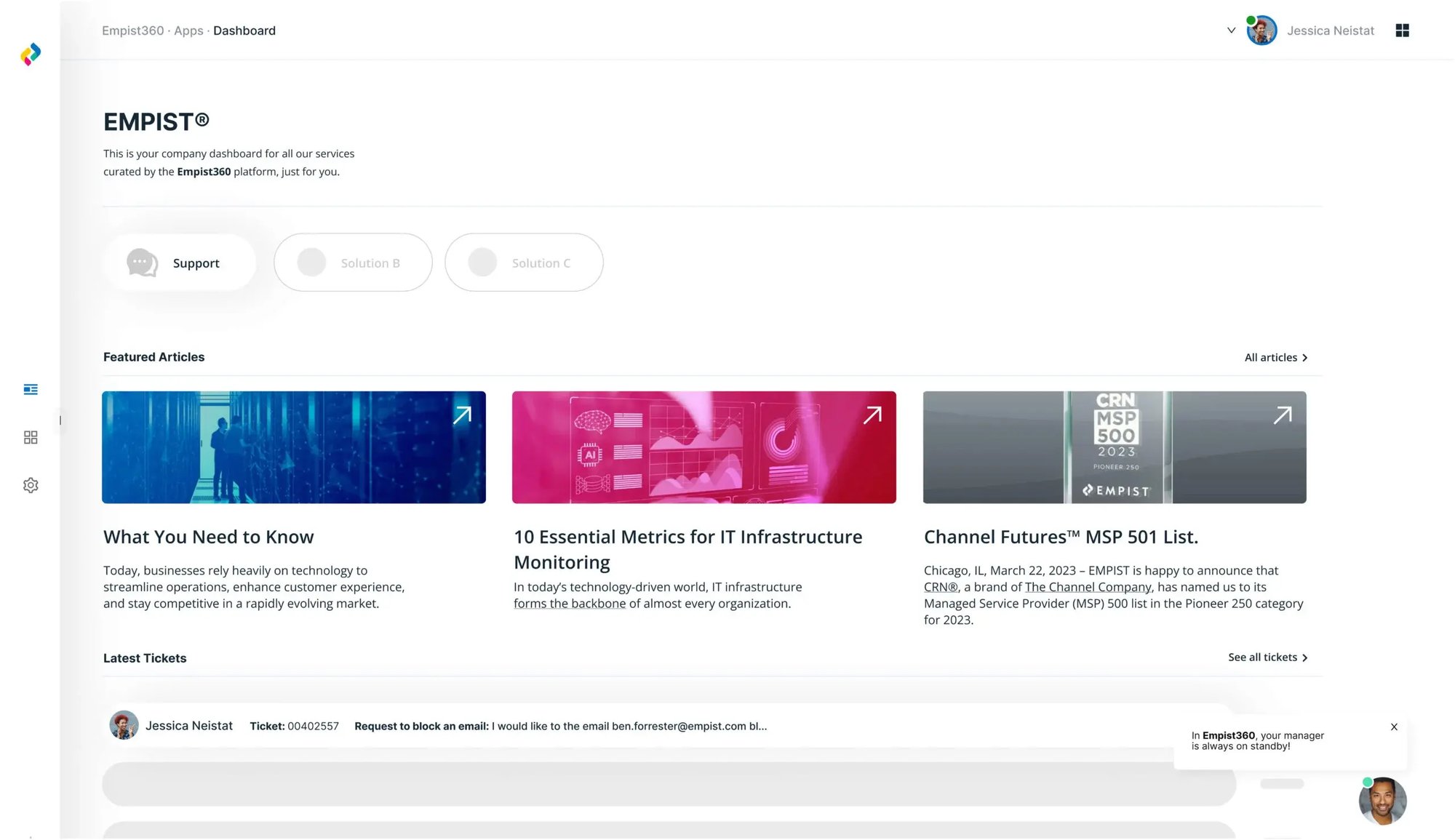Dismiss the manager standby popup
1455x840 pixels.
(x=1394, y=727)
